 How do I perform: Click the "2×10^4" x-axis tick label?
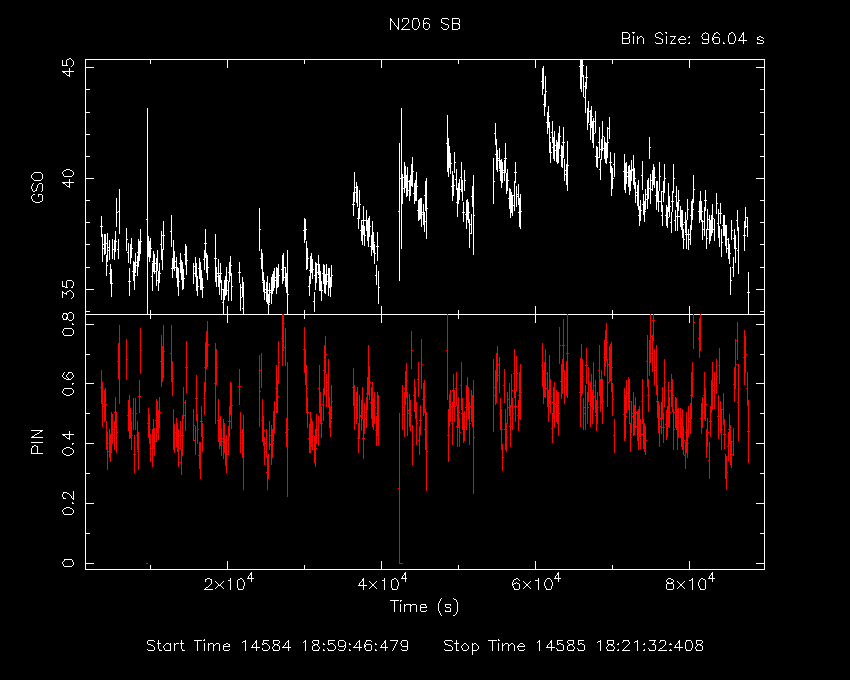coord(228,583)
